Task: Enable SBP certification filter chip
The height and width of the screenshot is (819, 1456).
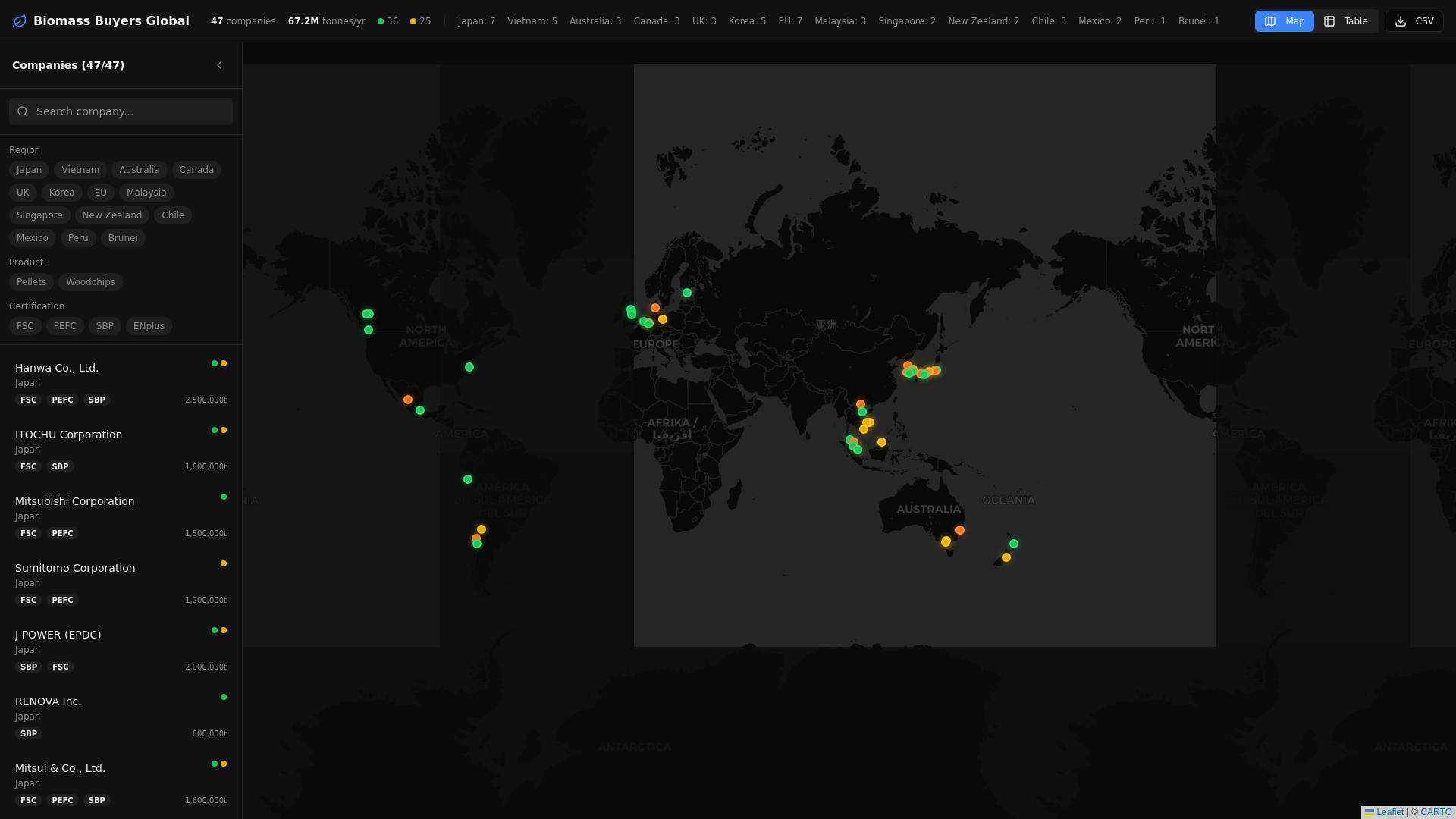Action: (105, 326)
